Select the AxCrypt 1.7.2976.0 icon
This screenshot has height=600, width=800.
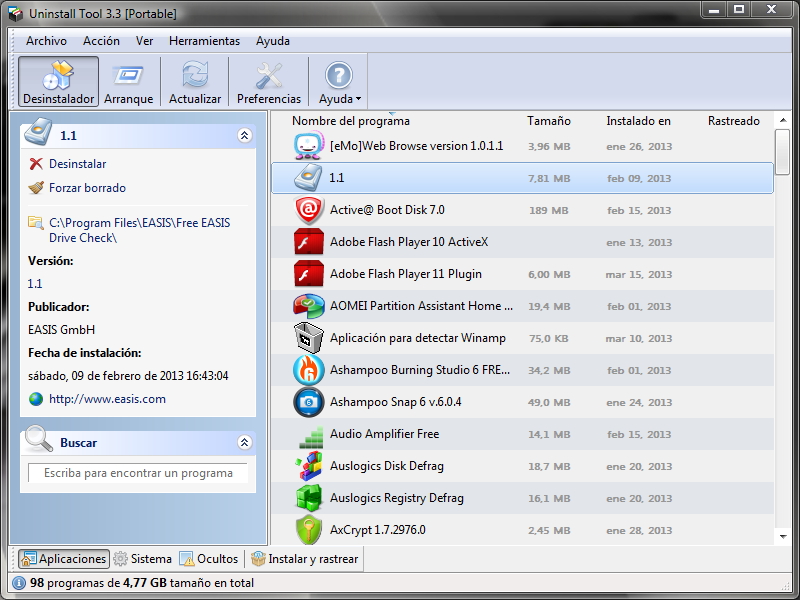pyautogui.click(x=309, y=530)
